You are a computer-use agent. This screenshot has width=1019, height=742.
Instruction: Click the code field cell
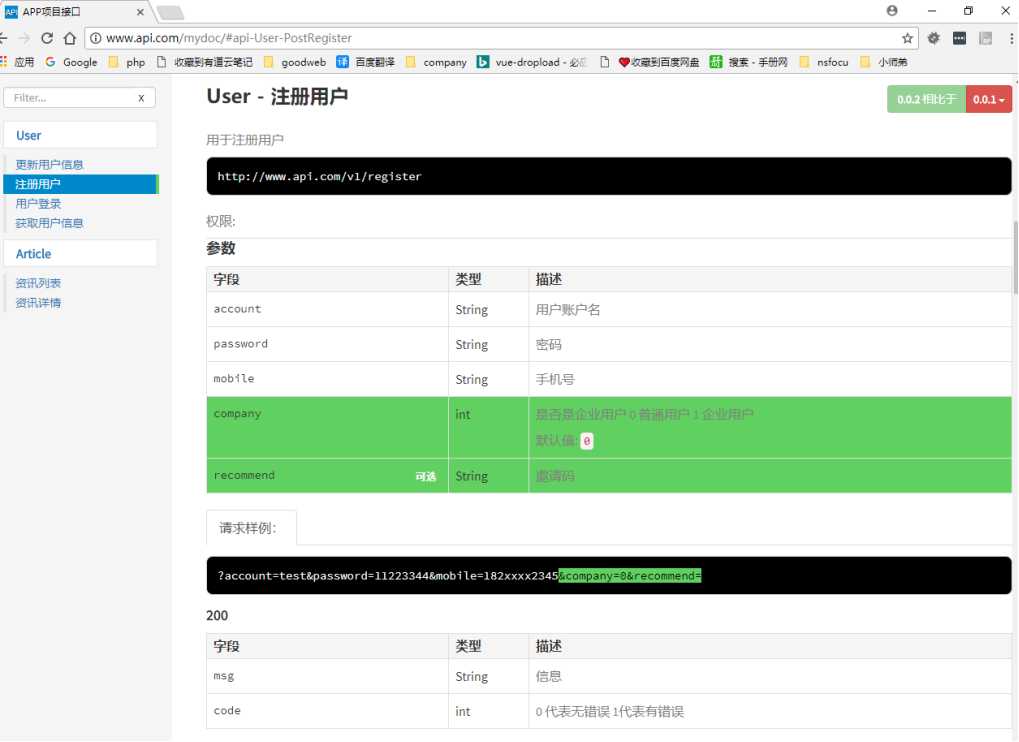click(x=328, y=711)
